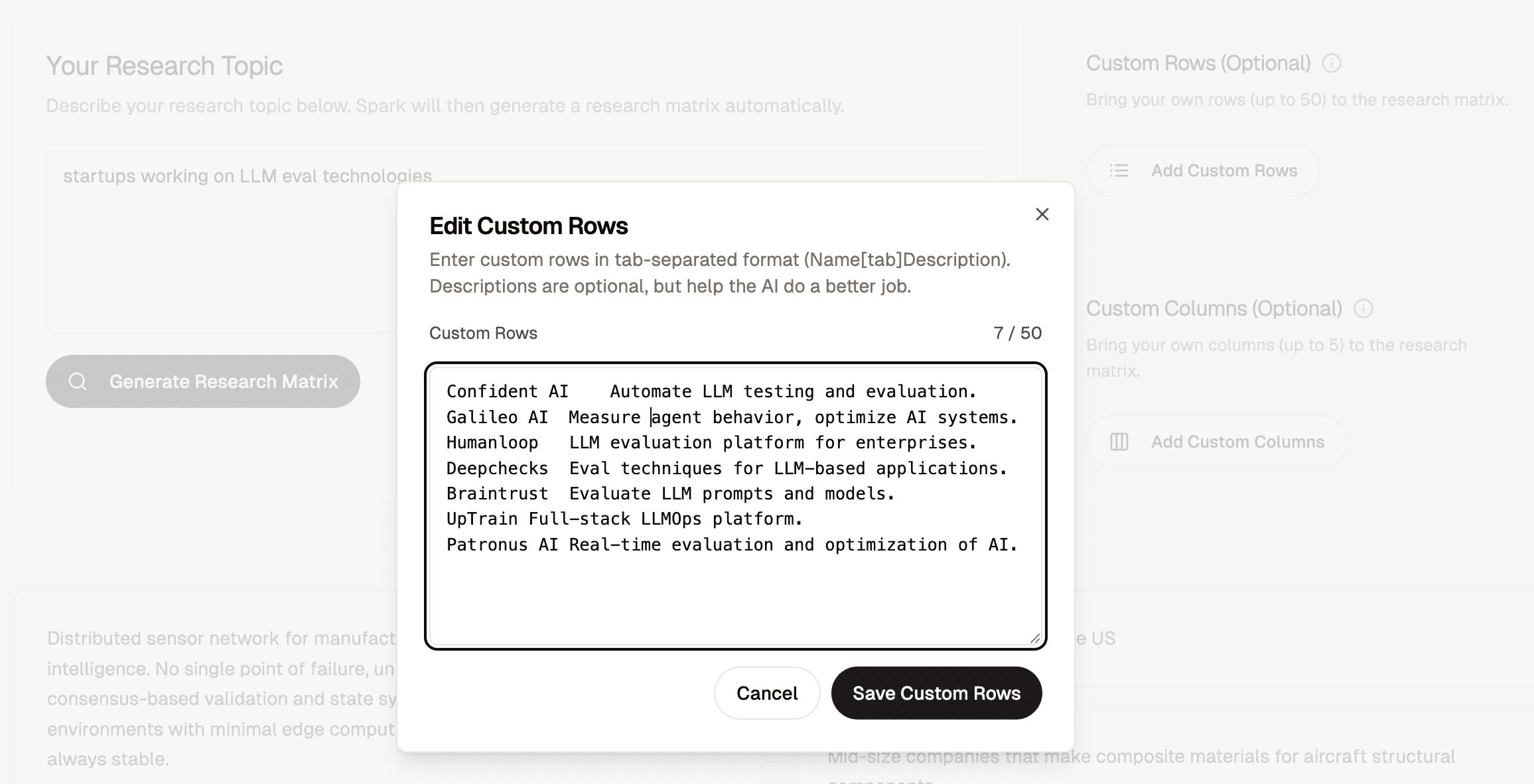
Task: Click the columns icon beside Add Custom Columns
Action: pos(1119,442)
